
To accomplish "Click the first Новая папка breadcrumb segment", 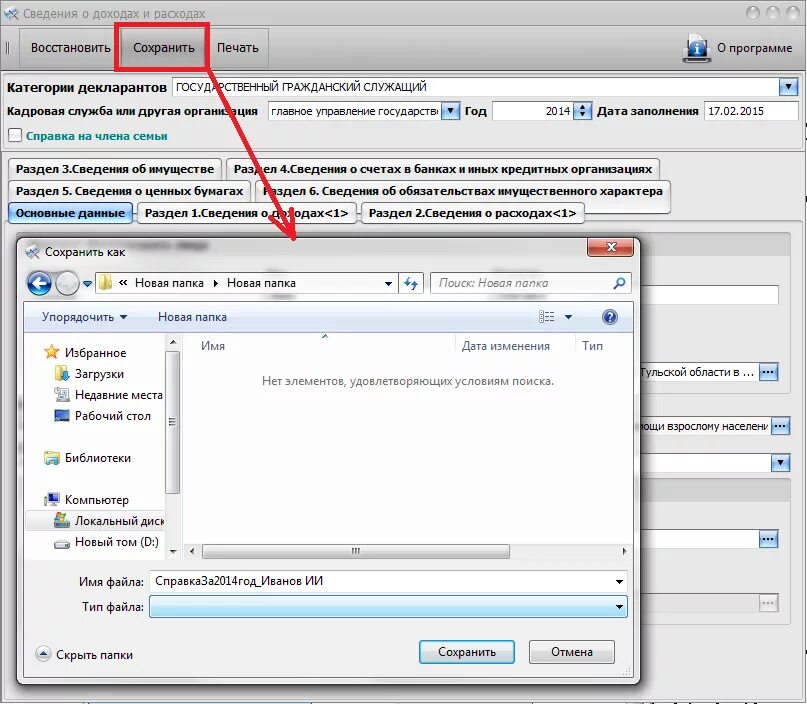I will point(169,283).
